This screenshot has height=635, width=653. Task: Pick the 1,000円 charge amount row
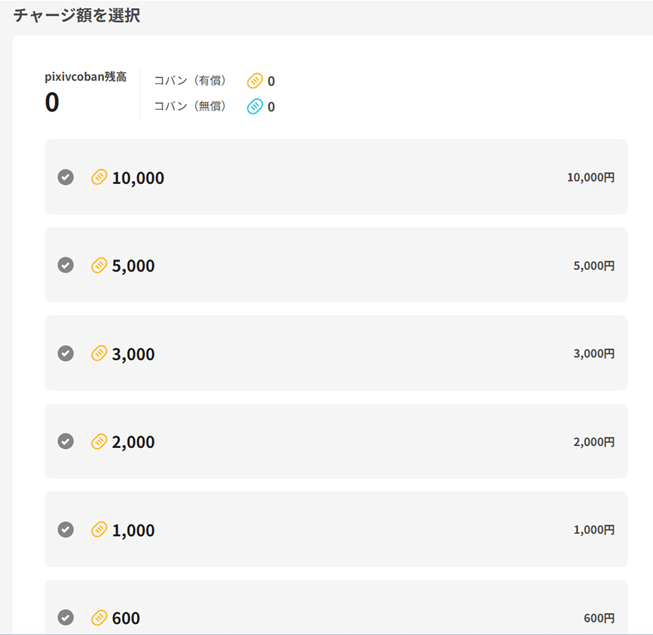(x=336, y=529)
